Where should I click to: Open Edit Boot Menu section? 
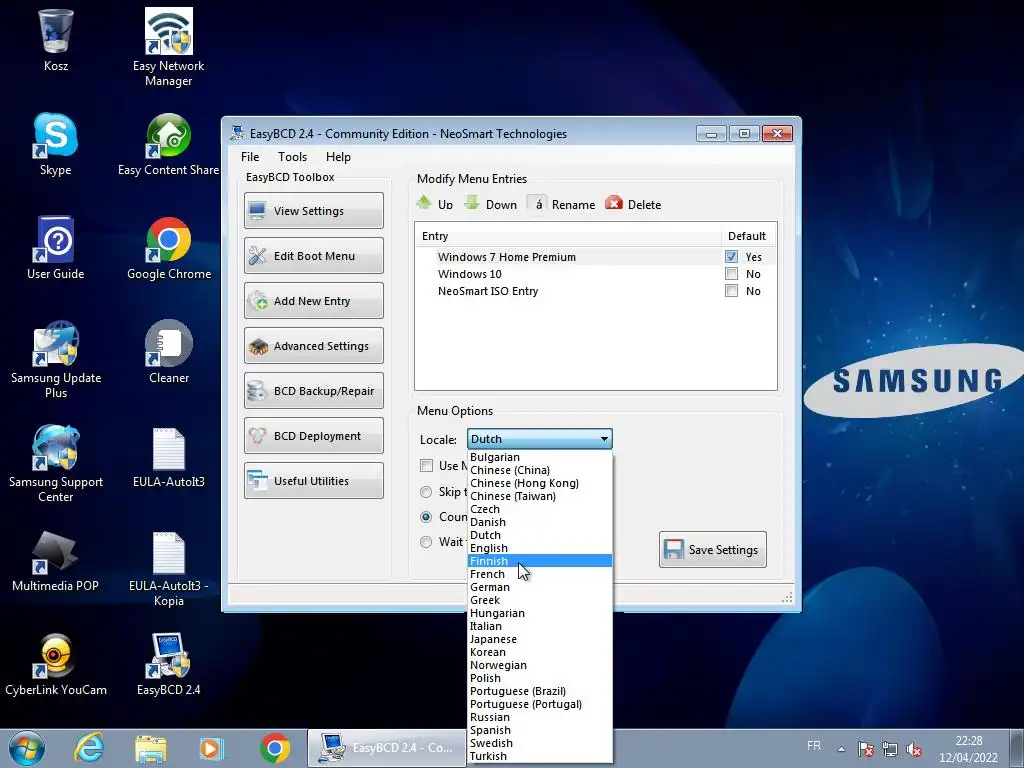point(313,255)
